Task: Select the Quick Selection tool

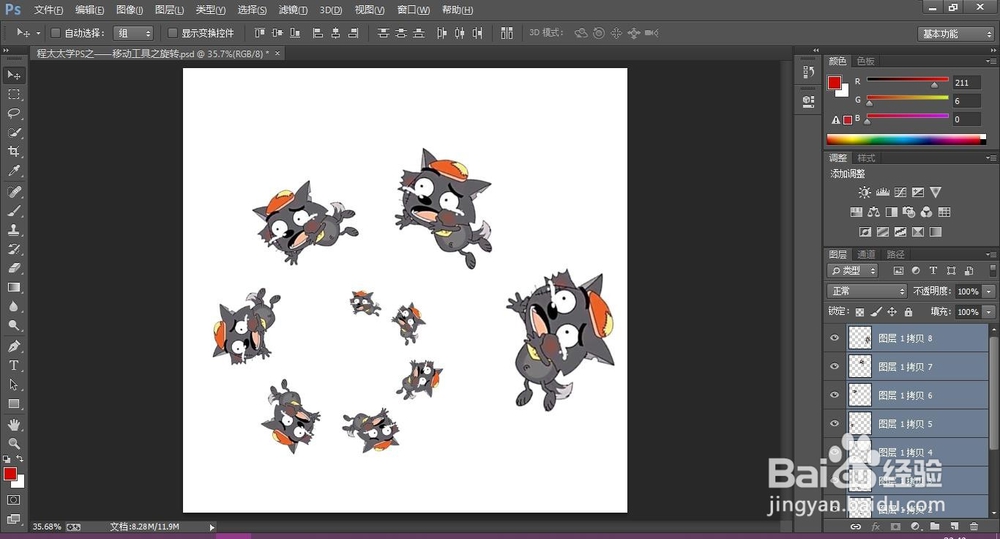Action: pyautogui.click(x=13, y=133)
